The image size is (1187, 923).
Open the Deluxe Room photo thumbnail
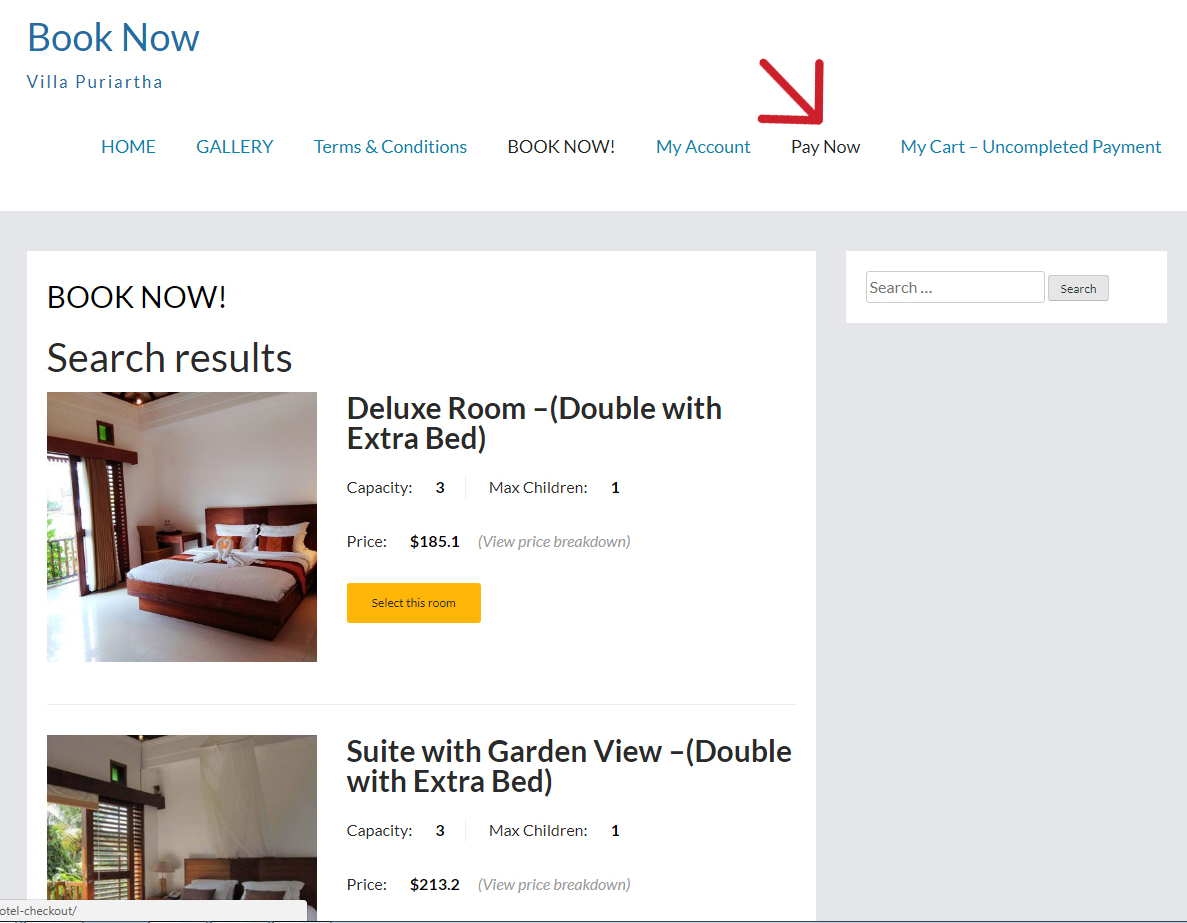pyautogui.click(x=182, y=527)
